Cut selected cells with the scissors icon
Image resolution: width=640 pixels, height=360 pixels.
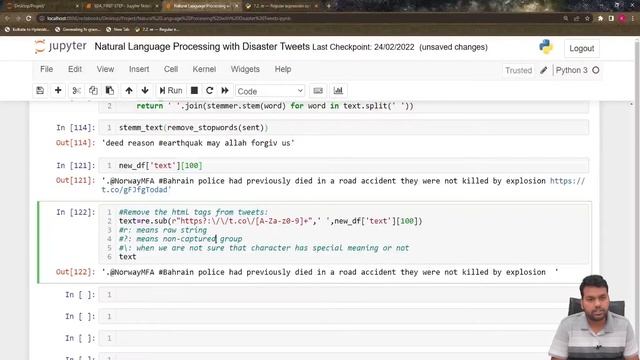pos(76,91)
